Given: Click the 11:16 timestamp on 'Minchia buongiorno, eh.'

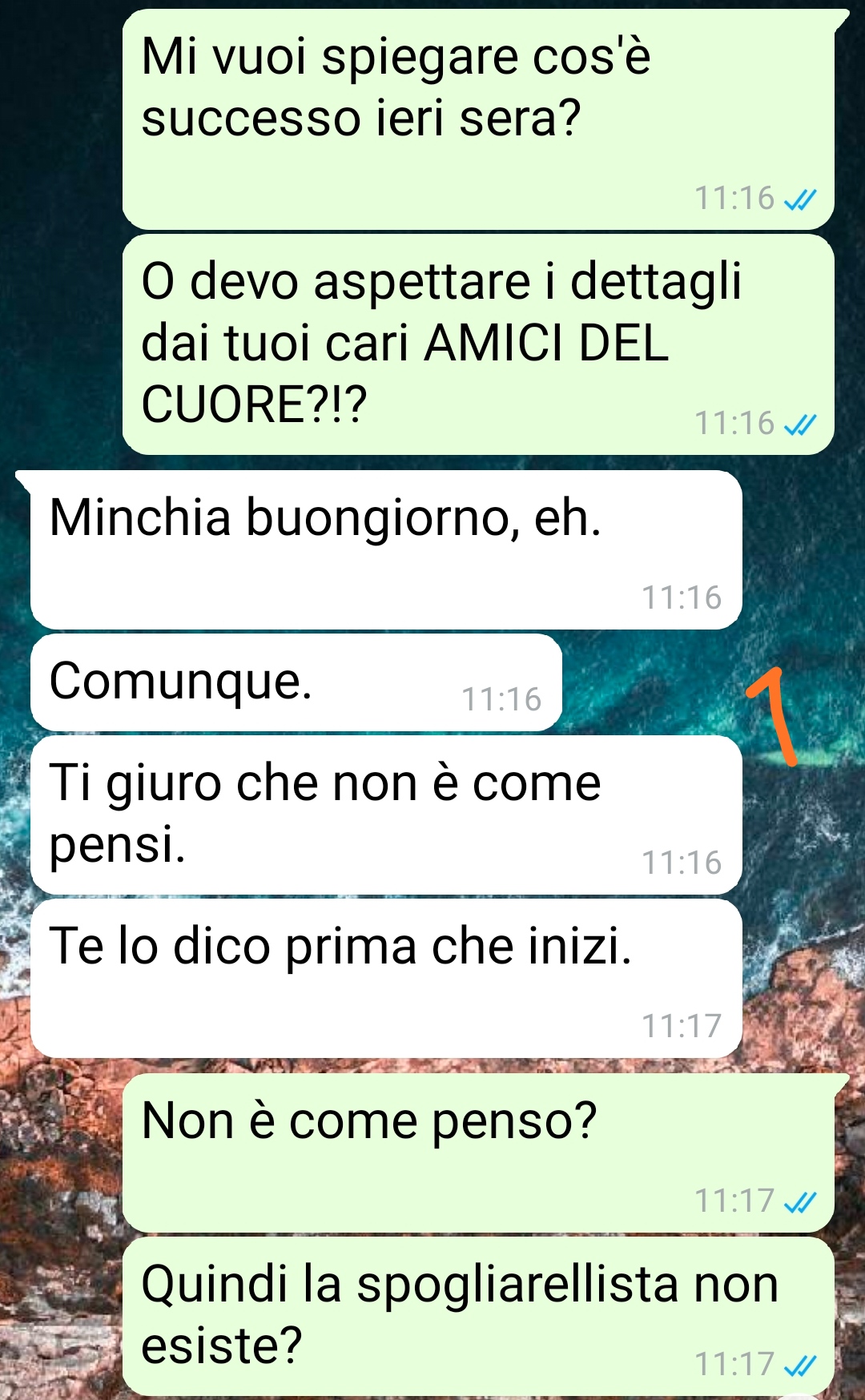Looking at the screenshot, I should pyautogui.click(x=682, y=597).
